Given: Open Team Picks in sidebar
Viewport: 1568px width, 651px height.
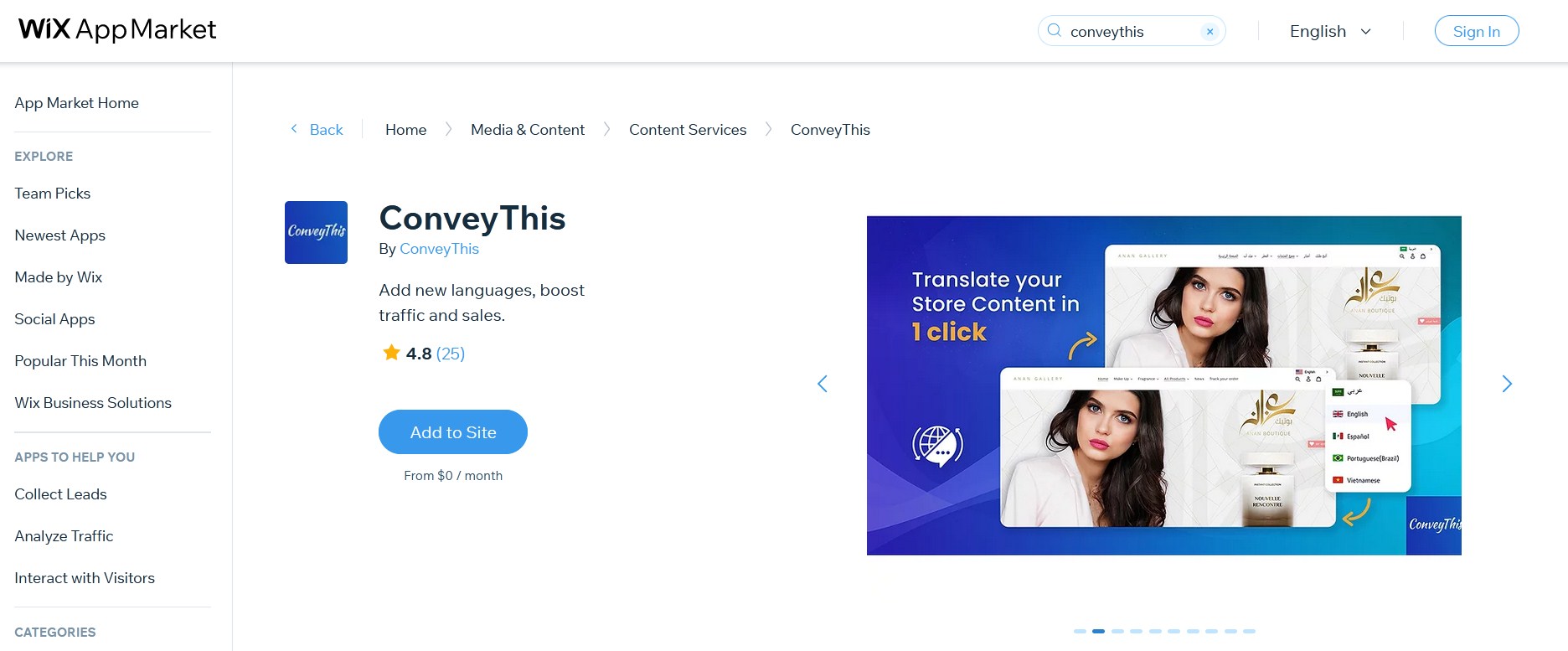Looking at the screenshot, I should coord(53,194).
